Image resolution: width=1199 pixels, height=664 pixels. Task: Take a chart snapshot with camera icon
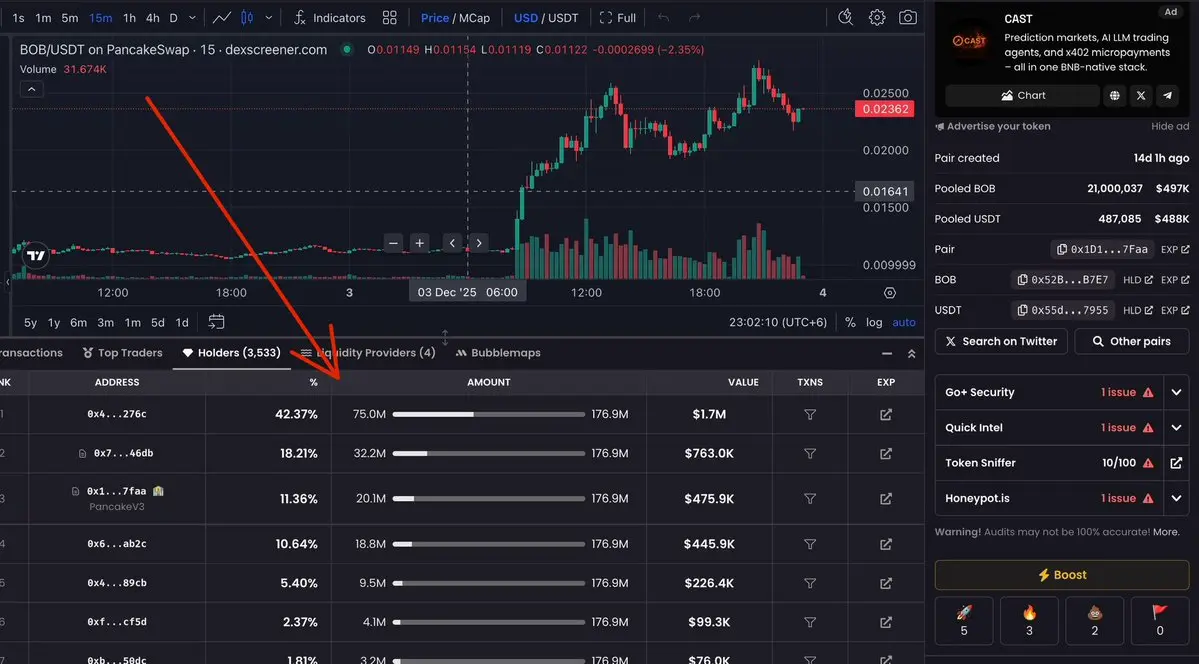(x=908, y=18)
